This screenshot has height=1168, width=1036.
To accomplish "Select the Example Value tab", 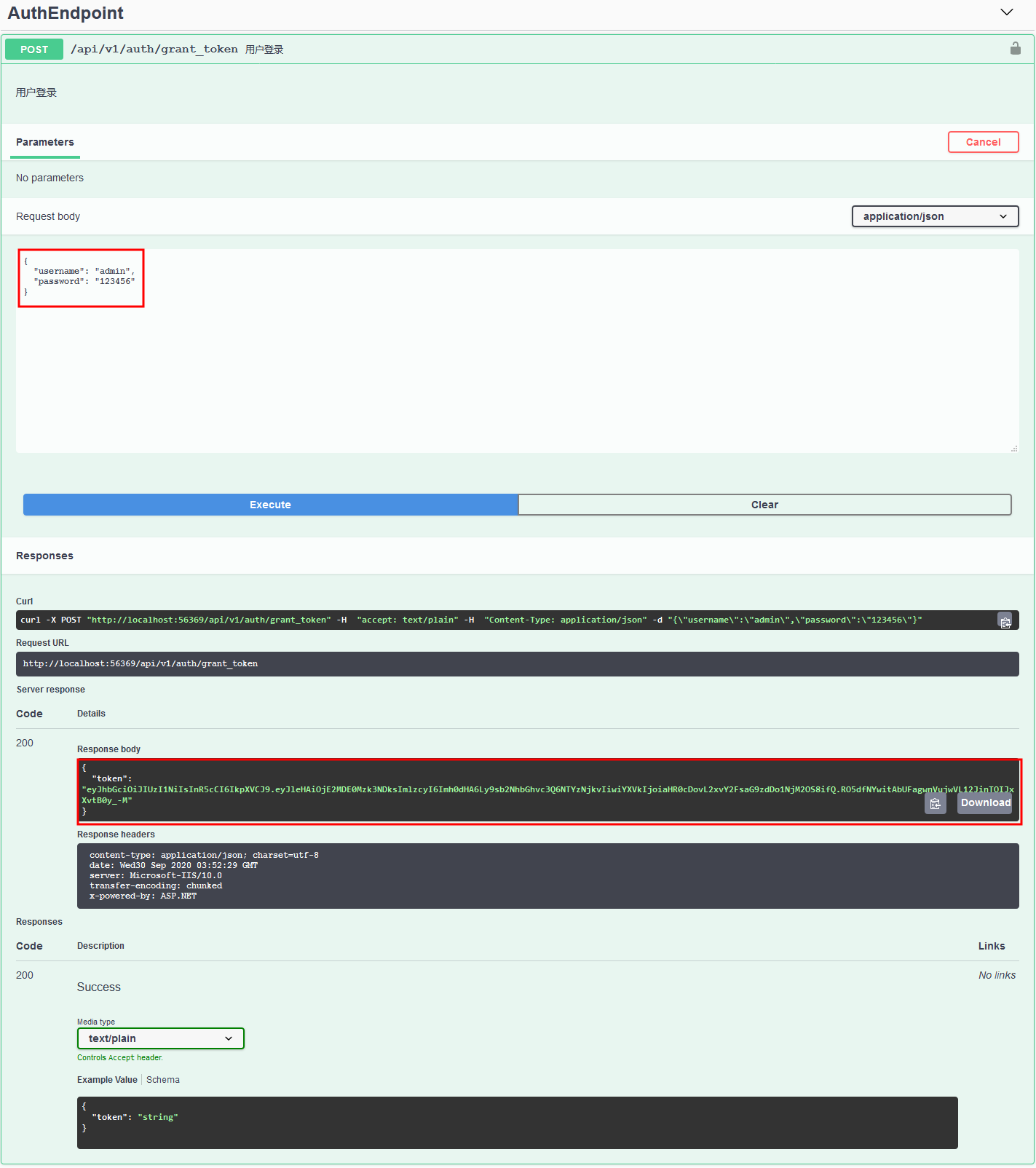I will point(107,1080).
